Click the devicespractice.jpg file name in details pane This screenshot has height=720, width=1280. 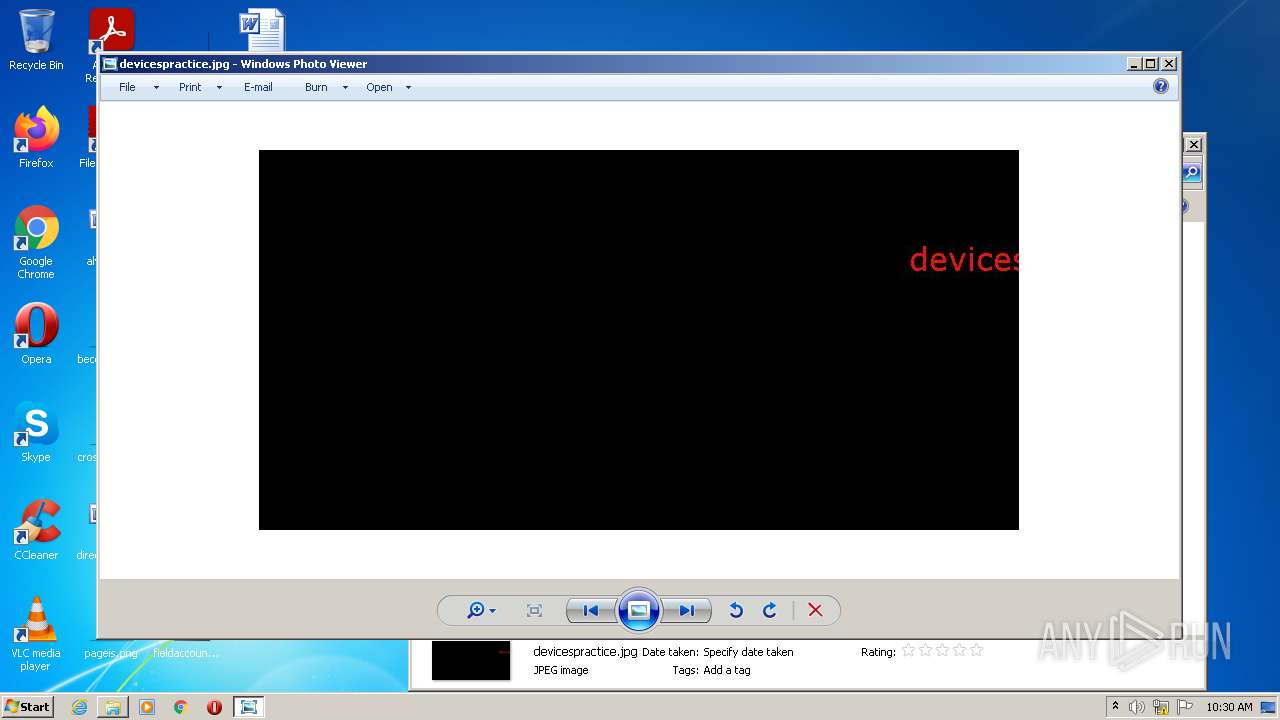(585, 652)
